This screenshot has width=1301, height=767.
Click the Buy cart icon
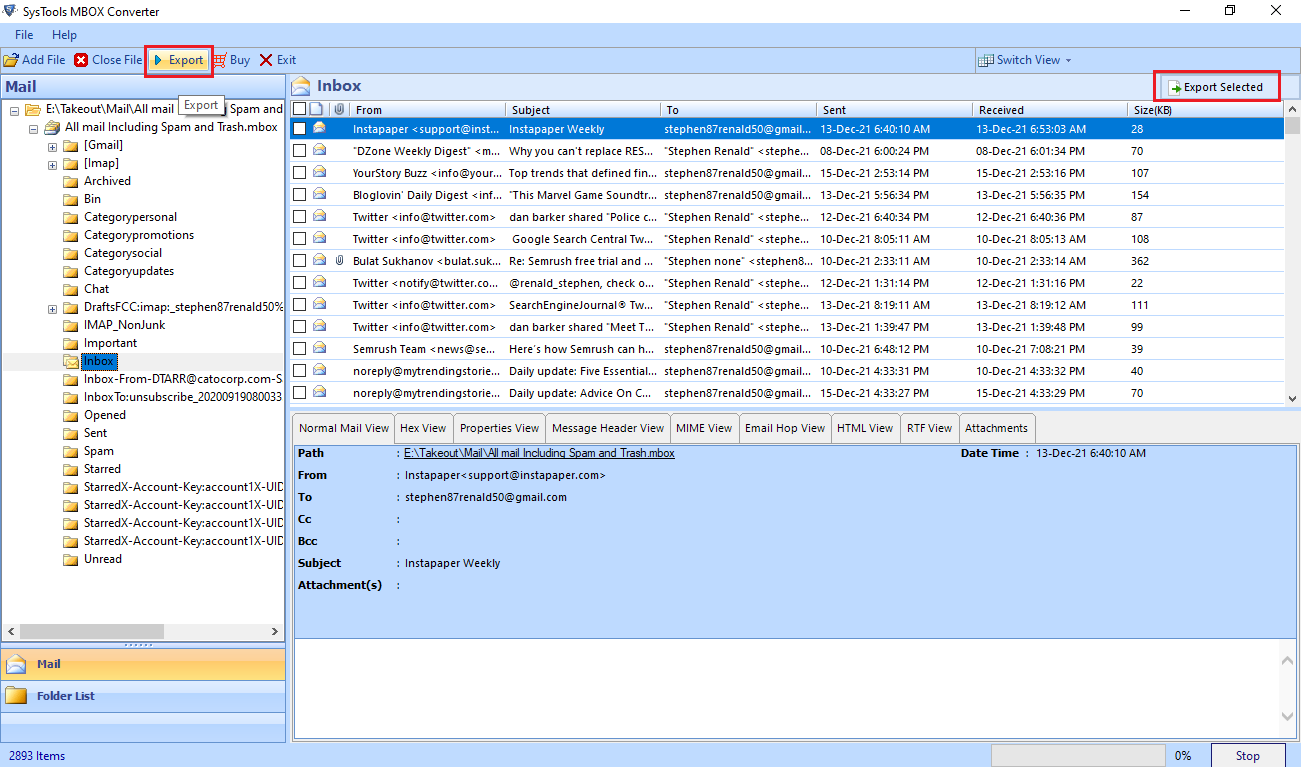tap(219, 60)
